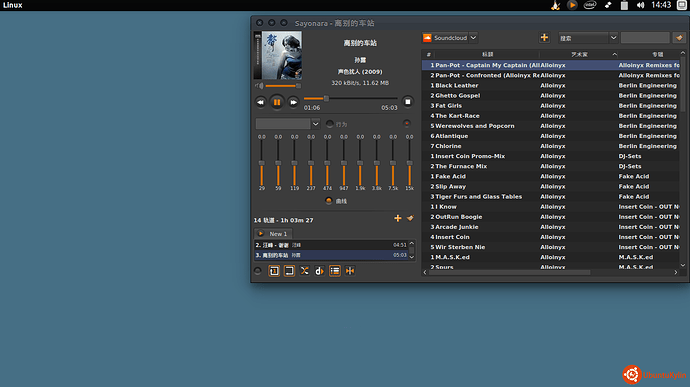
Task: Click the 29 Hz equalizer band slider
Action: (262, 163)
